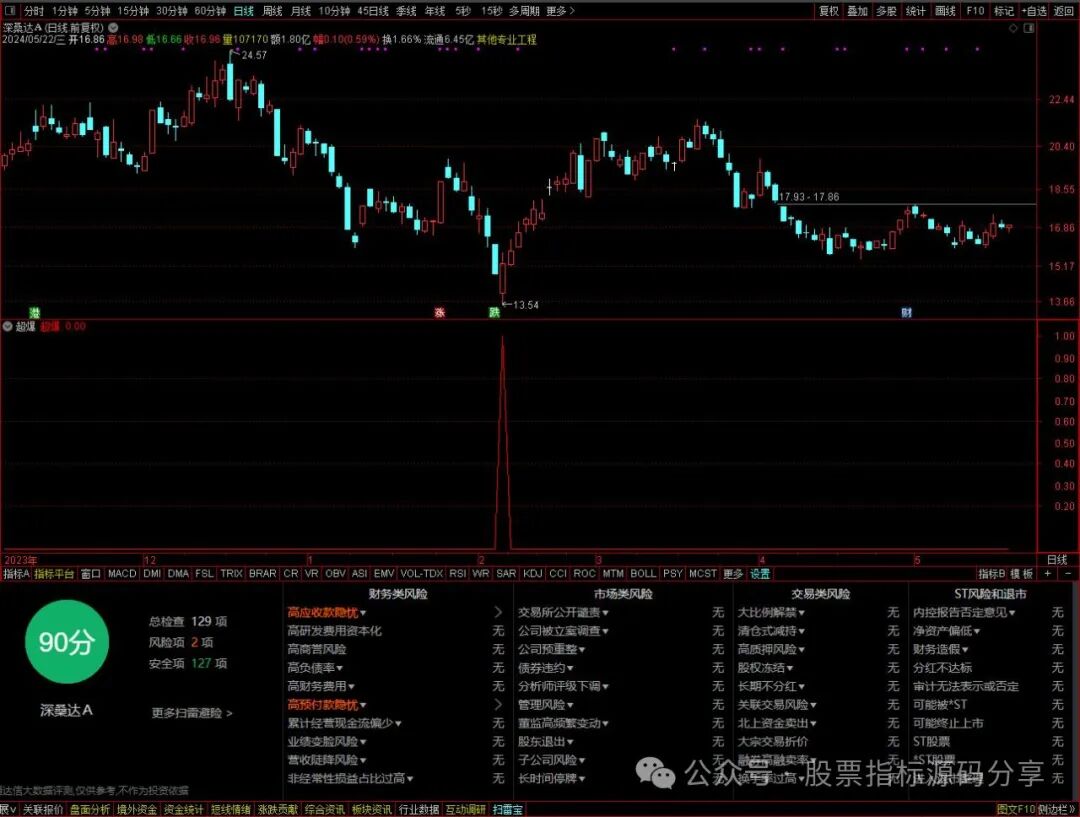Open the 涨跌贡献 bottom tab
Viewport: 1080px width, 817px height.
pos(278,809)
